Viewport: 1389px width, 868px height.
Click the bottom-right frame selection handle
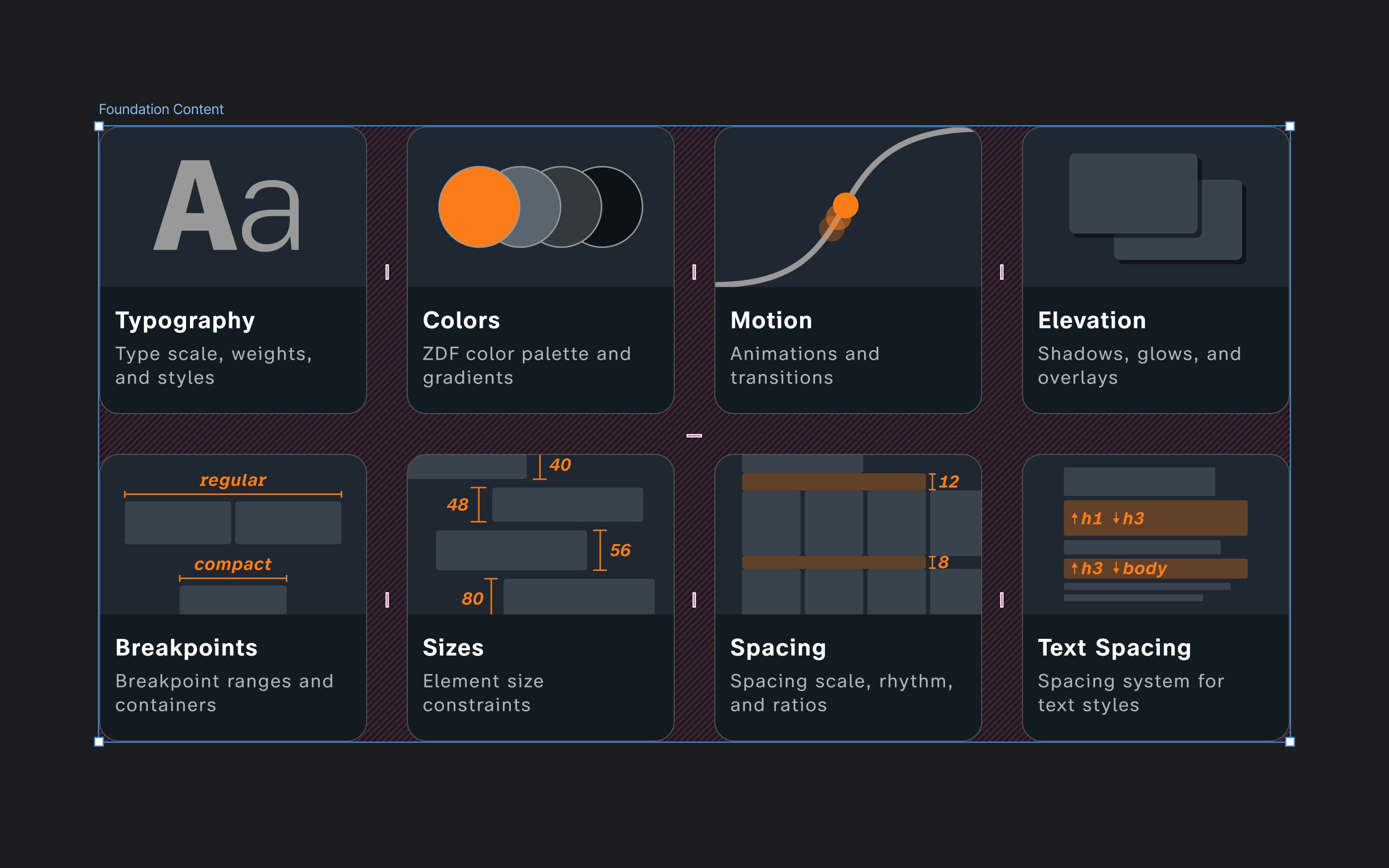(1290, 742)
